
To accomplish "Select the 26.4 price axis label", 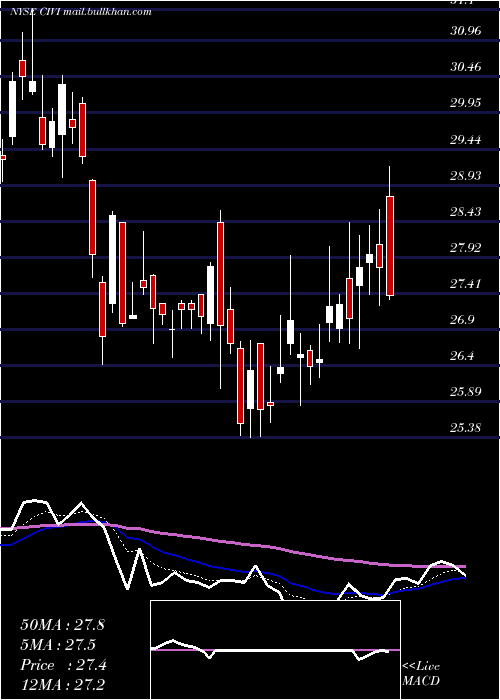I will point(462,356).
